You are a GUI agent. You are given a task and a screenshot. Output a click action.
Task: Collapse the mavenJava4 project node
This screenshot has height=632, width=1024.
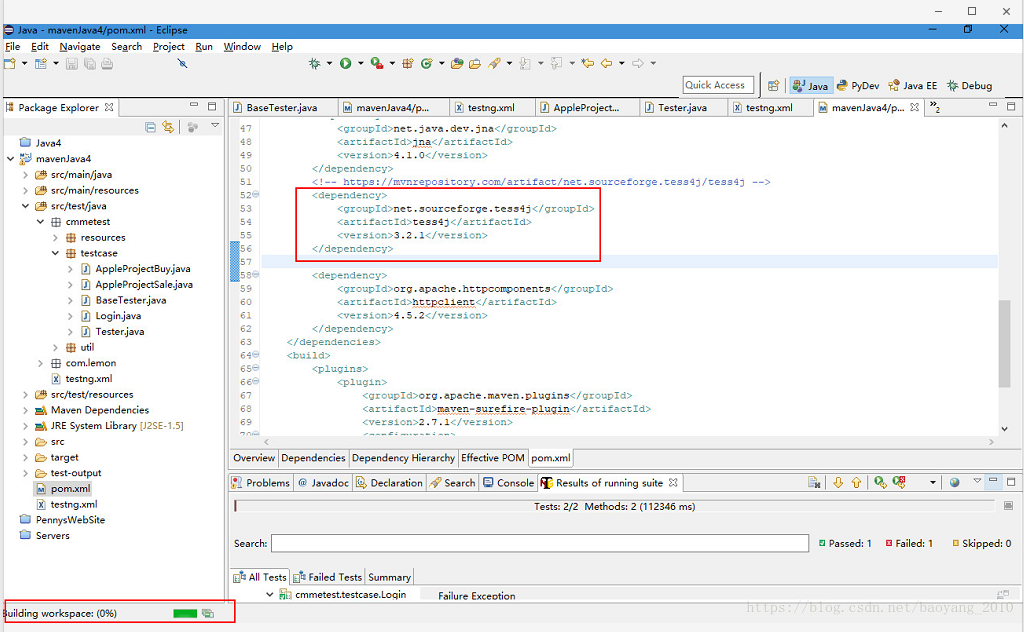click(x=10, y=159)
